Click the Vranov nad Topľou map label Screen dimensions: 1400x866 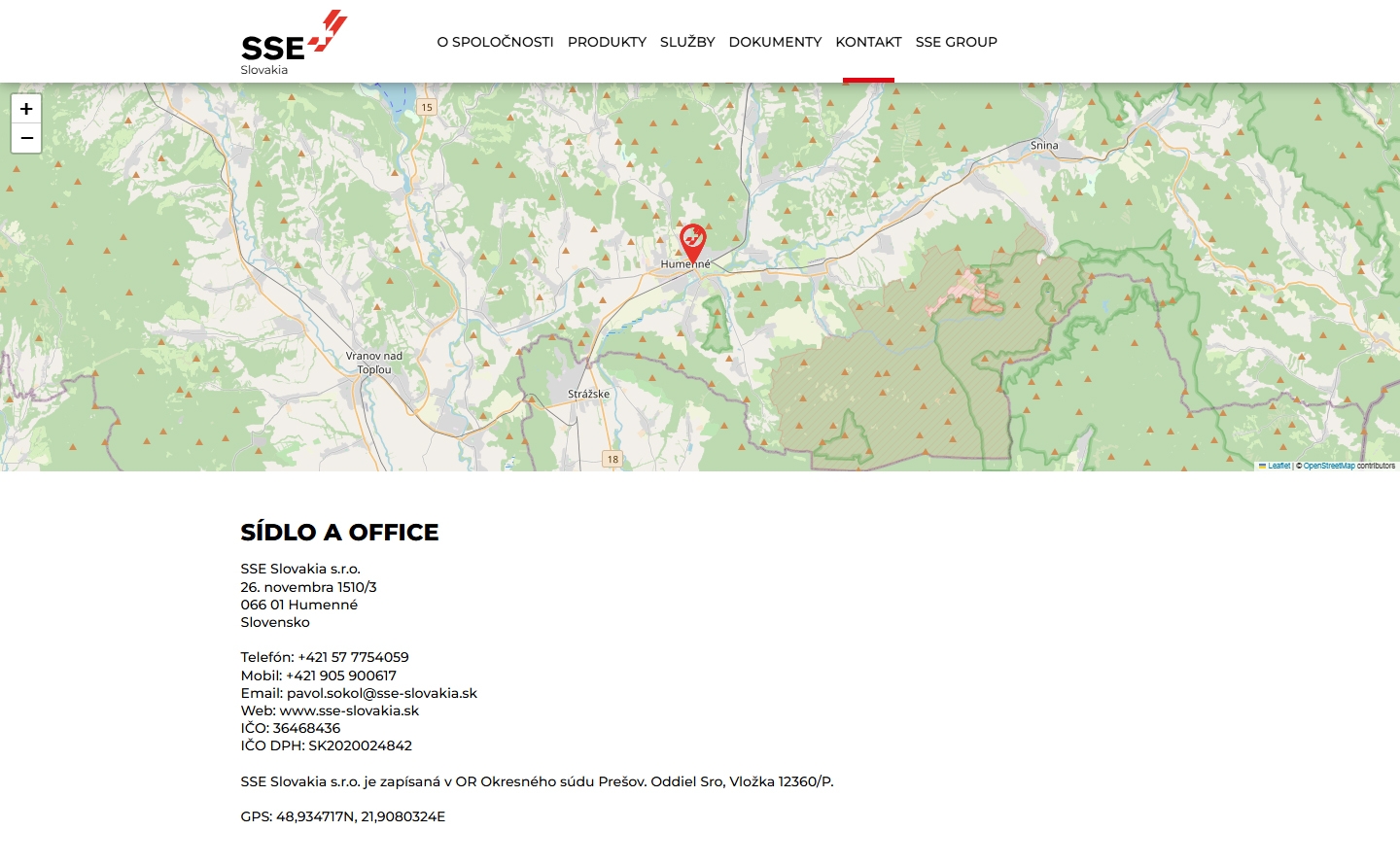click(x=374, y=363)
